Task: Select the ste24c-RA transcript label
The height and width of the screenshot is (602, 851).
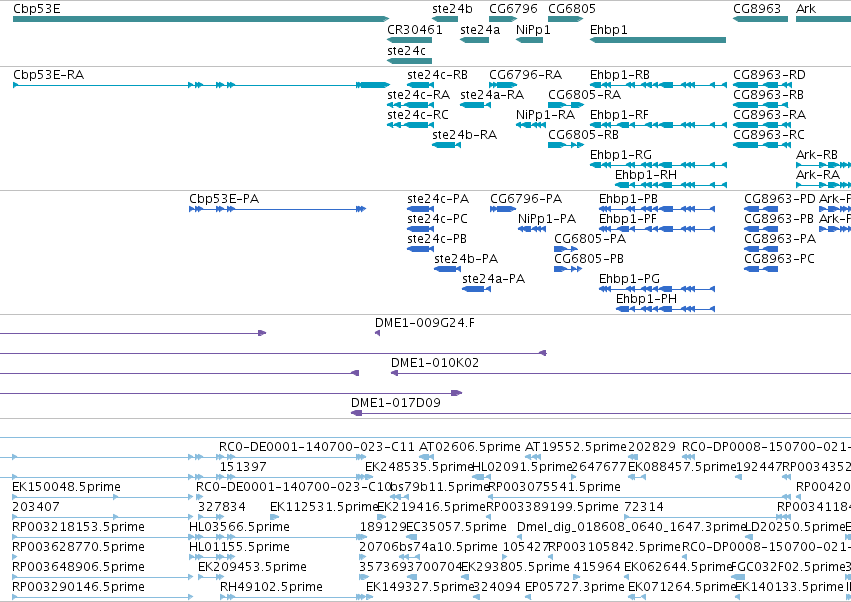Action: 418,95
